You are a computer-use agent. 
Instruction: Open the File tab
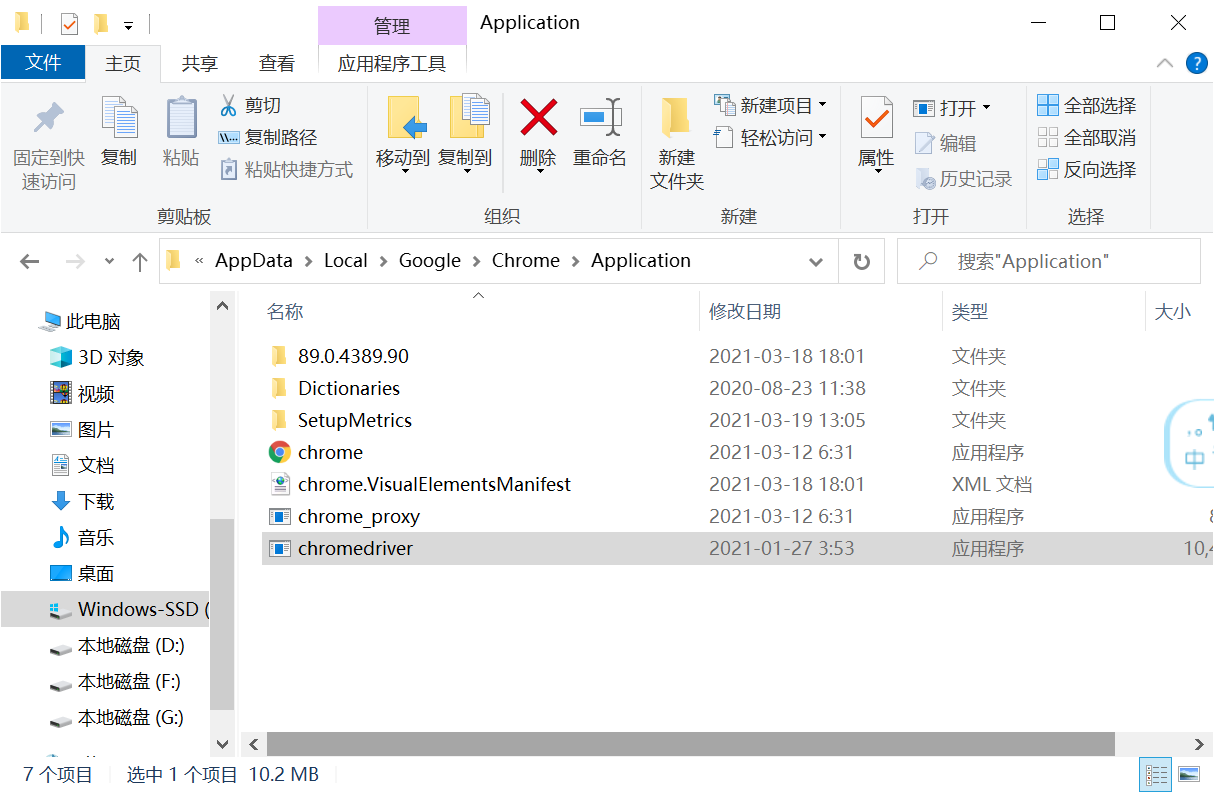click(43, 62)
